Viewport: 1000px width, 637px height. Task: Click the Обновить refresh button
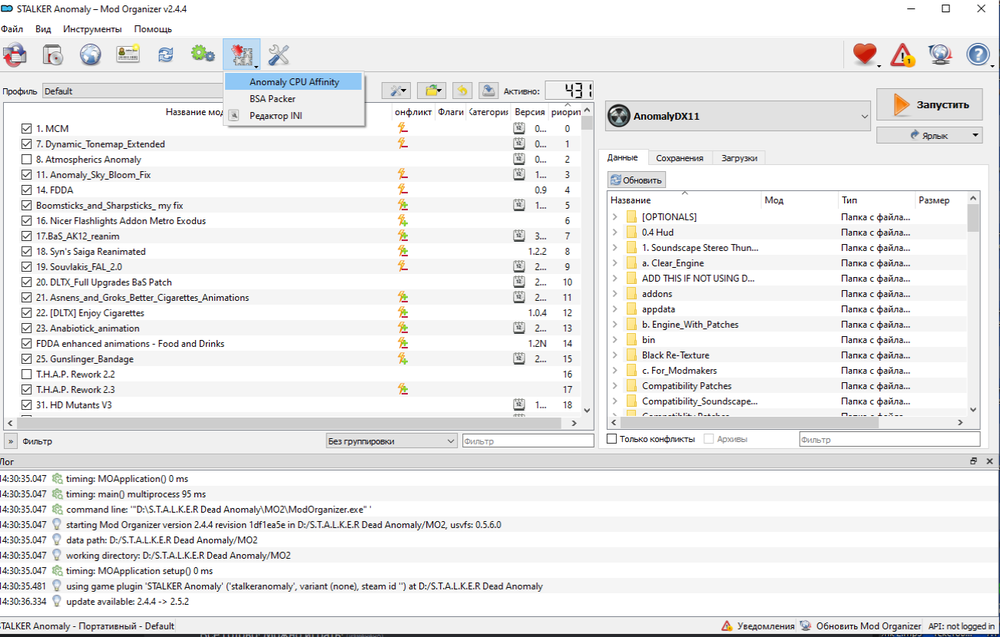[x=637, y=180]
